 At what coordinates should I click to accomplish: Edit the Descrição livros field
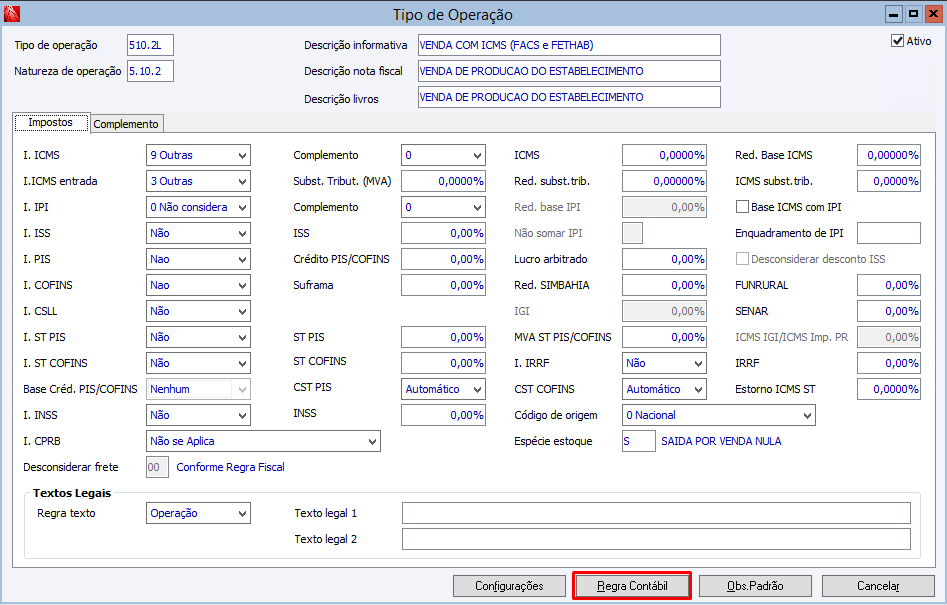(x=569, y=97)
